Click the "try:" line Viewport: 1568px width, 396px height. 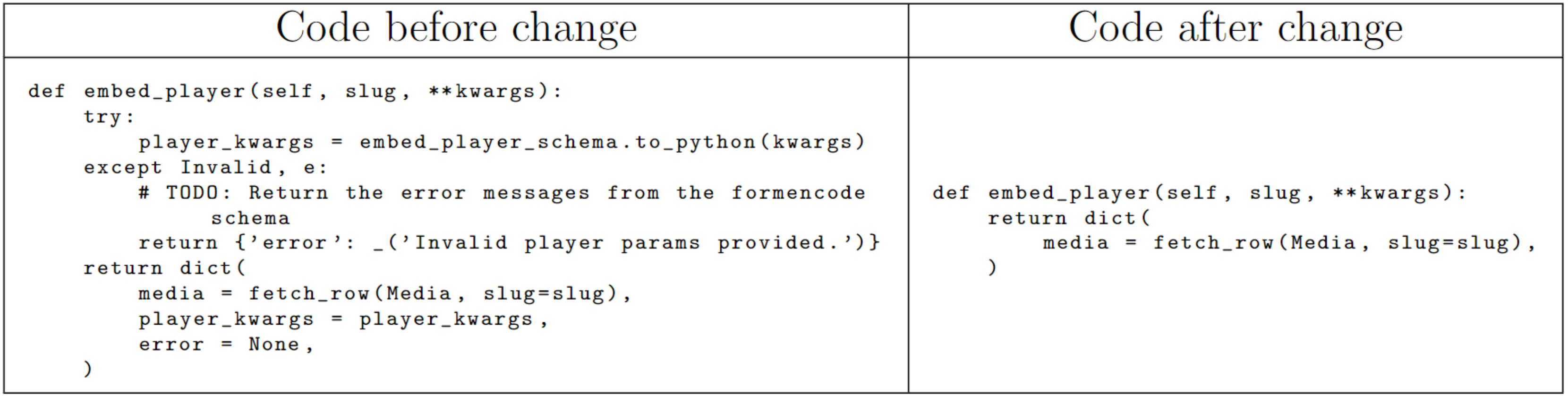[x=108, y=117]
